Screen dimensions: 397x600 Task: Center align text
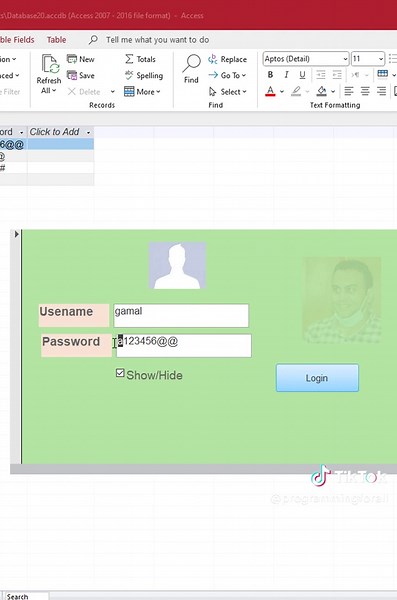[x=365, y=91]
